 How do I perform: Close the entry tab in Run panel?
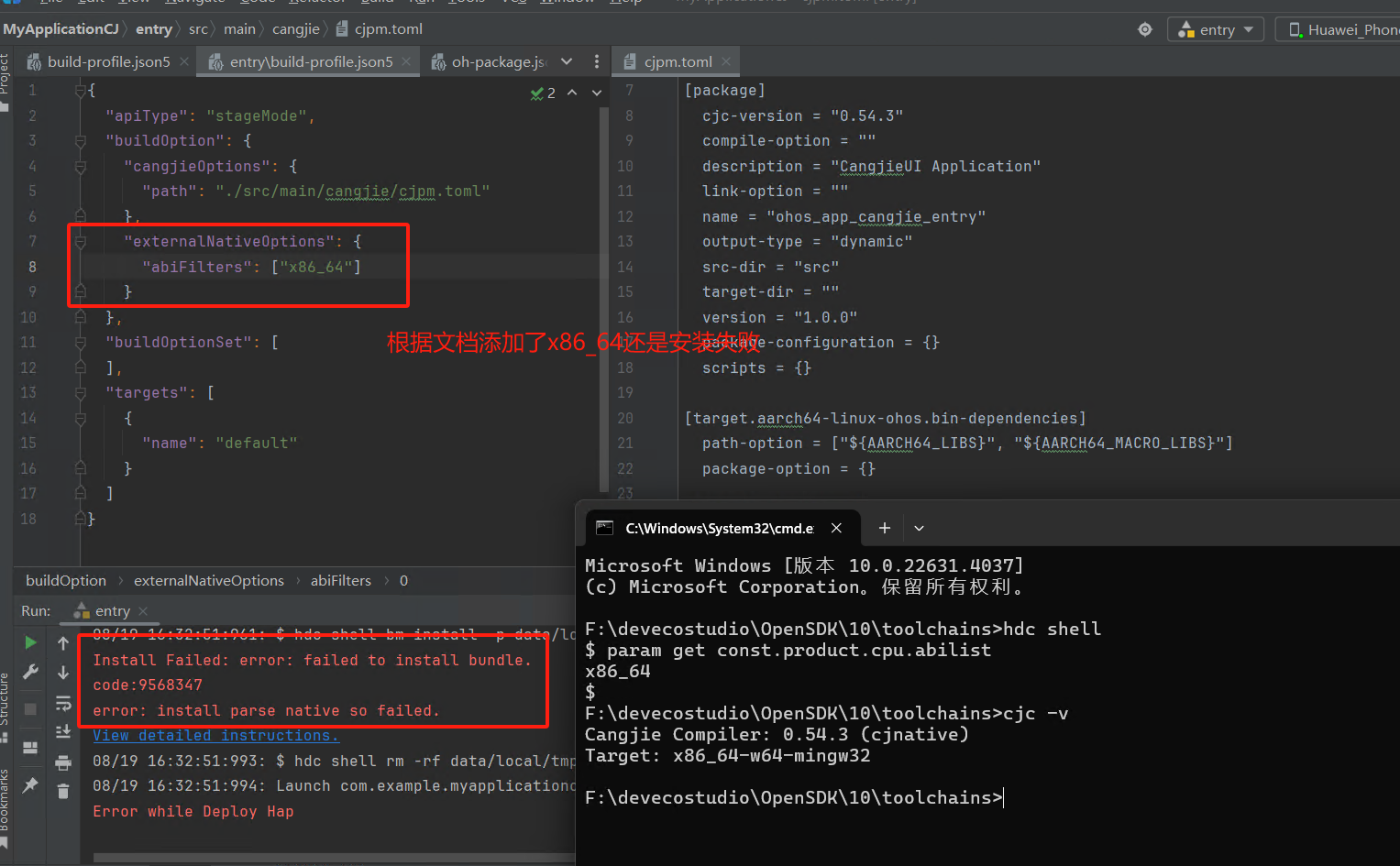click(x=143, y=611)
